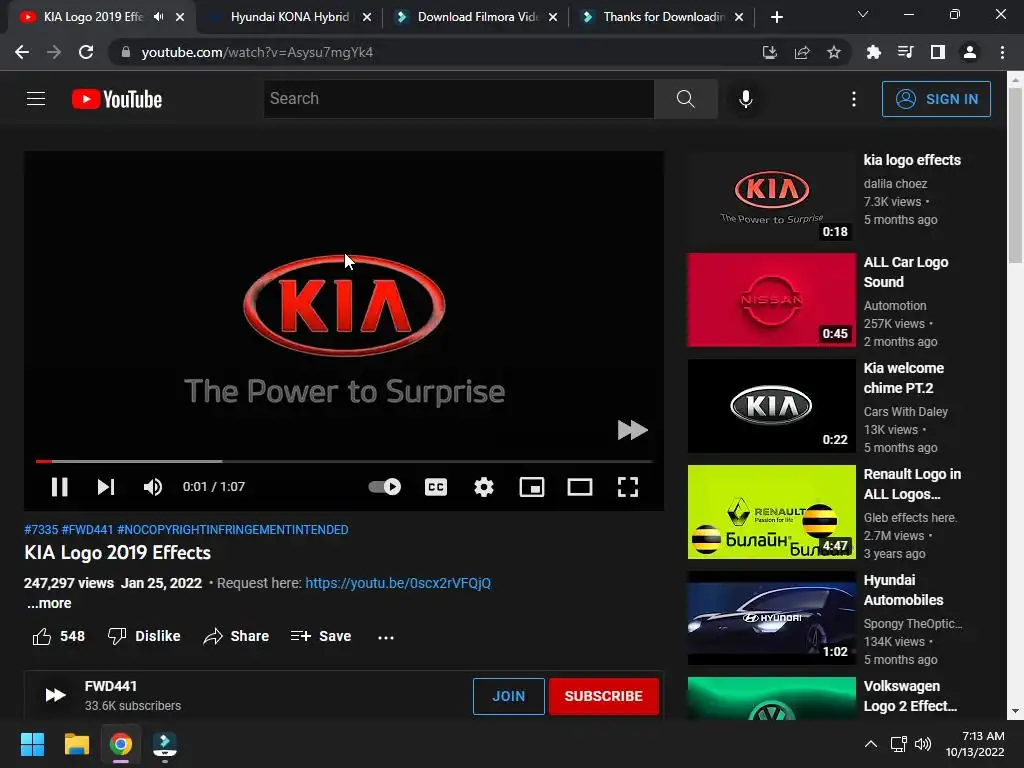The width and height of the screenshot is (1024, 768).
Task: Click the channel watermark in player
Action: coord(632,430)
